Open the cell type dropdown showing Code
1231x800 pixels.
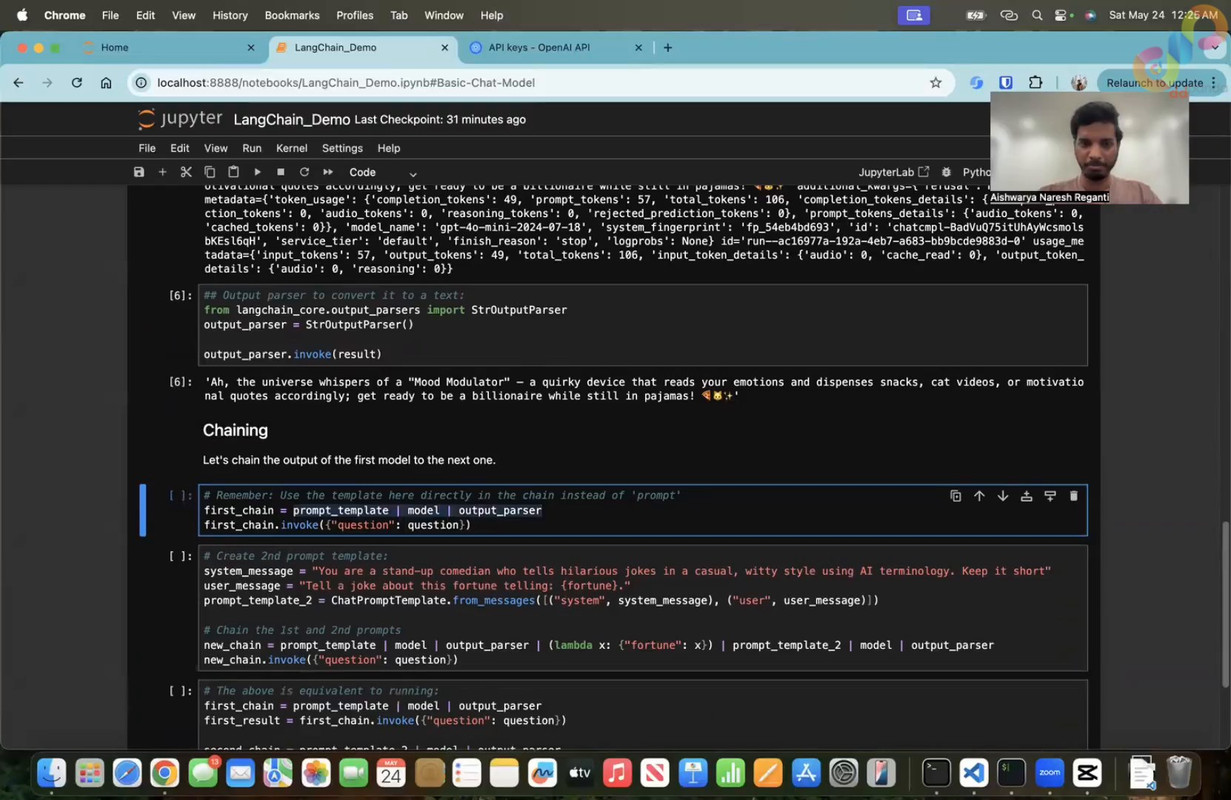(x=383, y=172)
